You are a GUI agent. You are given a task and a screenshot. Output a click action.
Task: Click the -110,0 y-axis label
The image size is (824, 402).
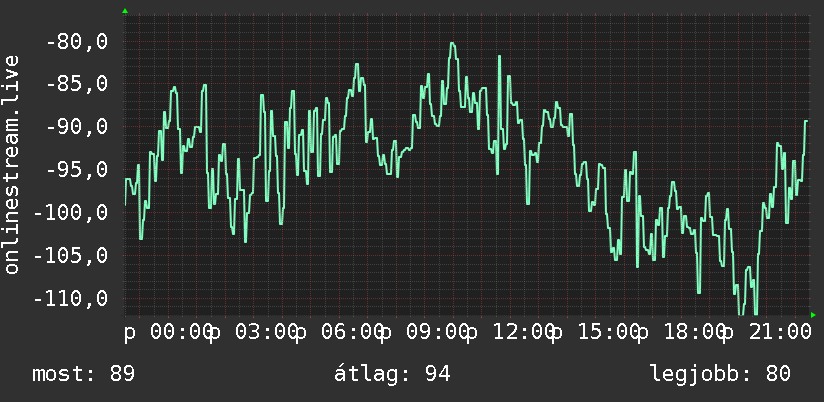71,298
